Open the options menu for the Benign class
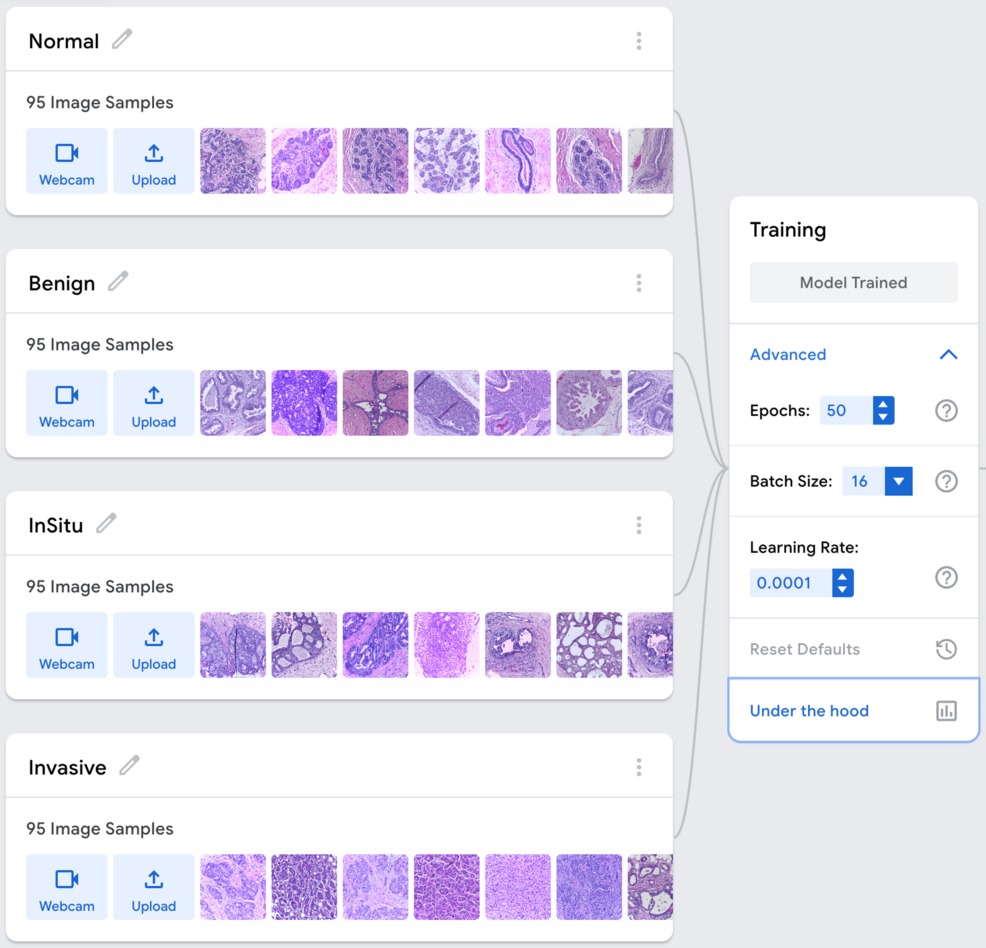 pyautogui.click(x=638, y=283)
